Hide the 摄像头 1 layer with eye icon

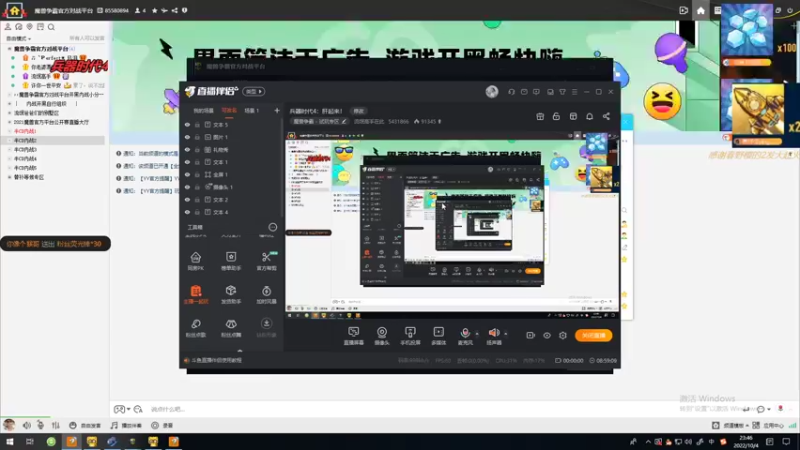tap(187, 187)
